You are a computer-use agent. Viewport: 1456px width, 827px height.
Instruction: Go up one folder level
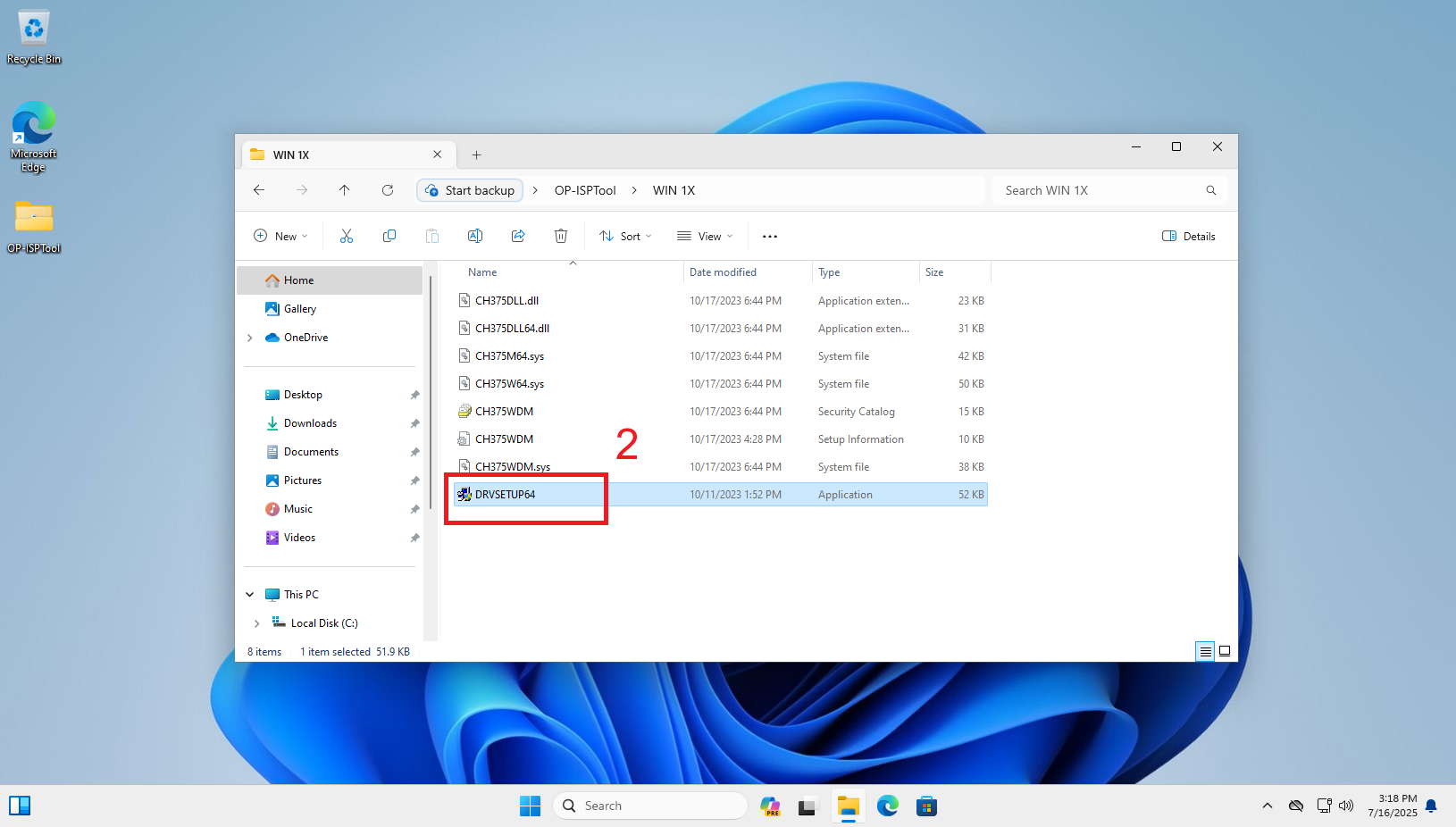[x=345, y=190]
